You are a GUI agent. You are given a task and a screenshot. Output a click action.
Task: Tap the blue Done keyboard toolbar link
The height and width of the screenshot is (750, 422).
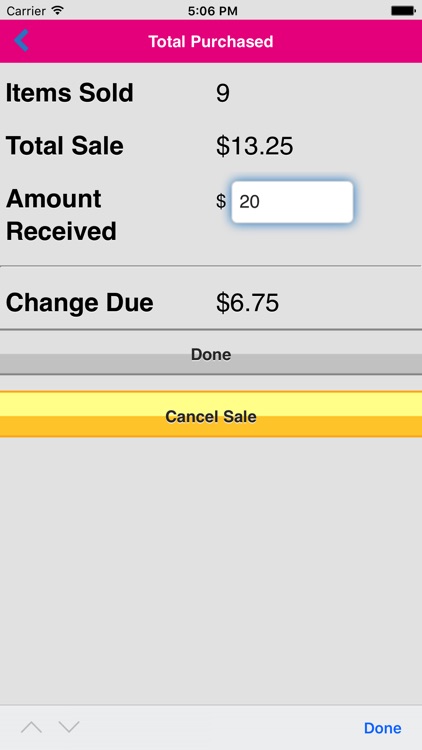tap(382, 728)
